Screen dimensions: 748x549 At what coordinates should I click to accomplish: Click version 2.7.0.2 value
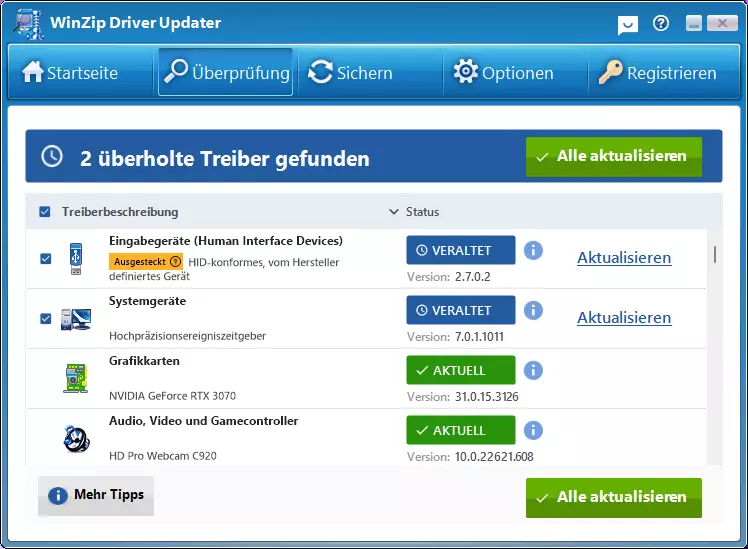coord(472,277)
